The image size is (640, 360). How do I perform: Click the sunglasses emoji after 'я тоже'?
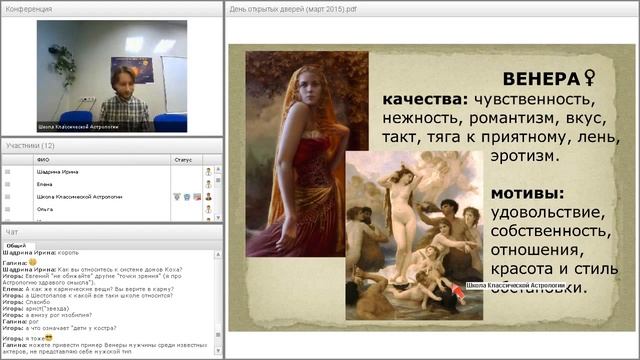coord(49,338)
